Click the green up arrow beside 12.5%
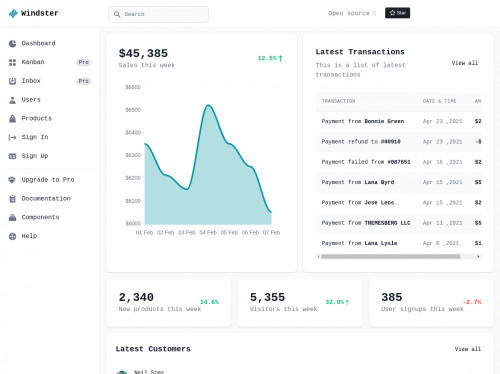 point(280,58)
